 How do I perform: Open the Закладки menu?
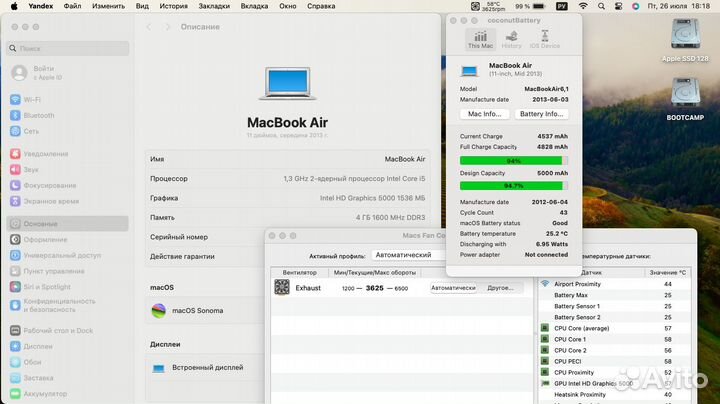214,6
